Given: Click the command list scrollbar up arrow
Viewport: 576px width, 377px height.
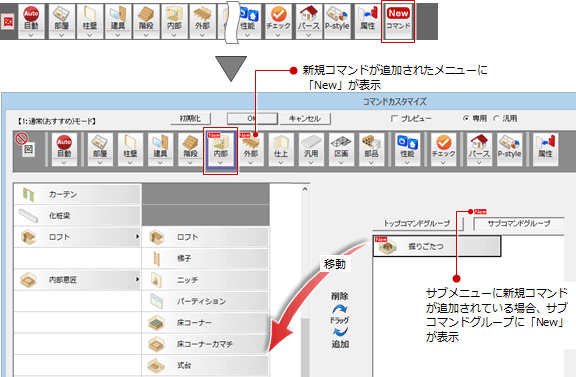Looking at the screenshot, I should click(x=305, y=189).
